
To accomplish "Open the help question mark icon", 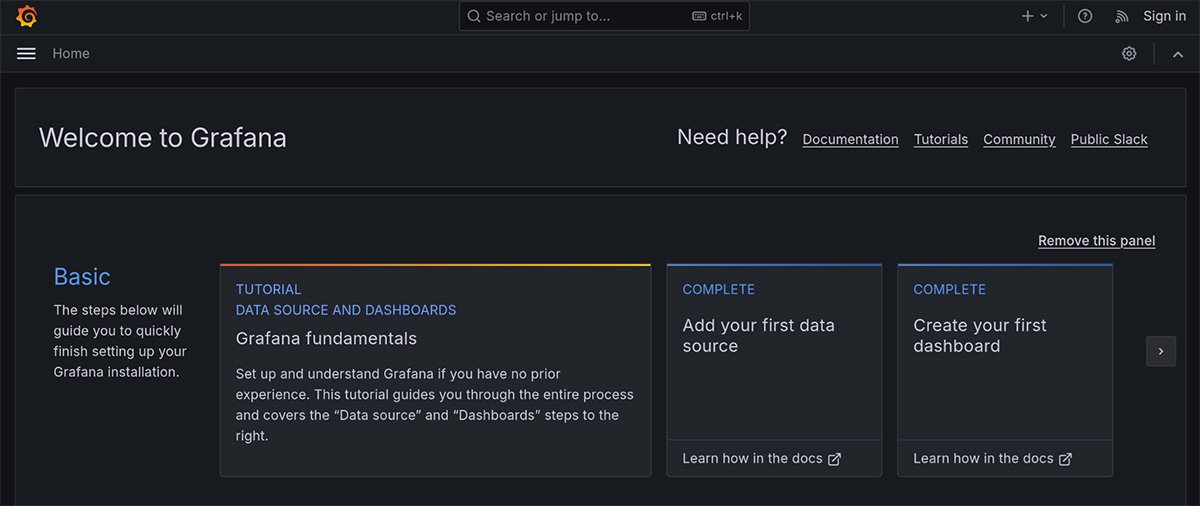I will [1085, 16].
